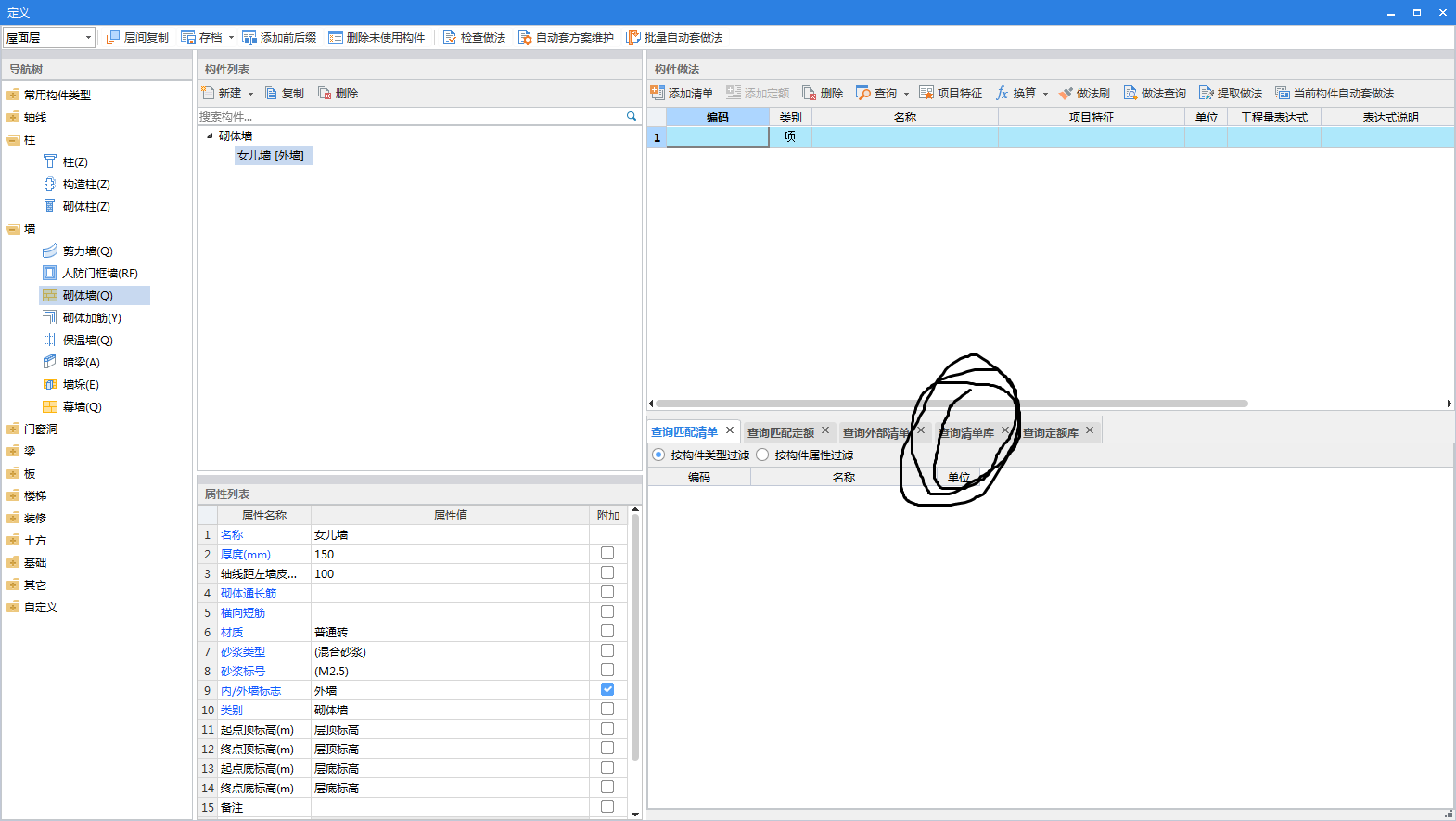Viewport: 1456px width, 821px height.
Task: Tick the 附加 checkbox for 类别
Action: tap(607, 709)
